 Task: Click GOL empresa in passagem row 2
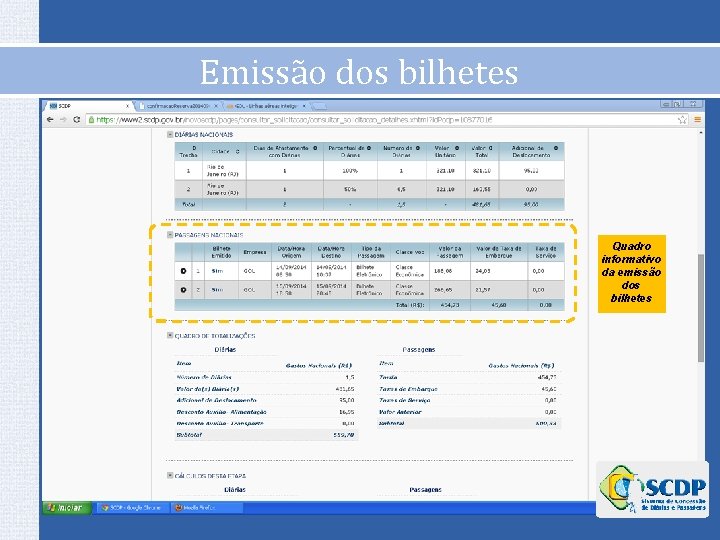249,290
